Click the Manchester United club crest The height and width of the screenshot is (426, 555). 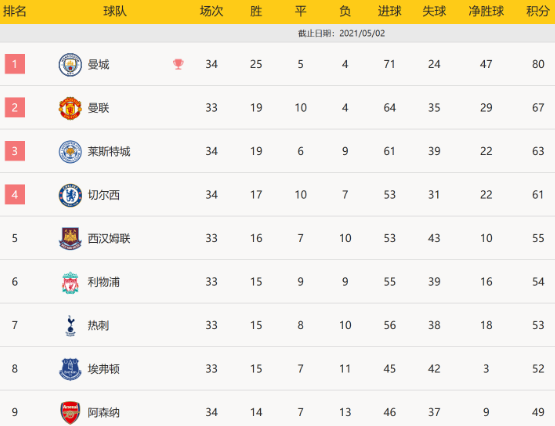coord(70,108)
